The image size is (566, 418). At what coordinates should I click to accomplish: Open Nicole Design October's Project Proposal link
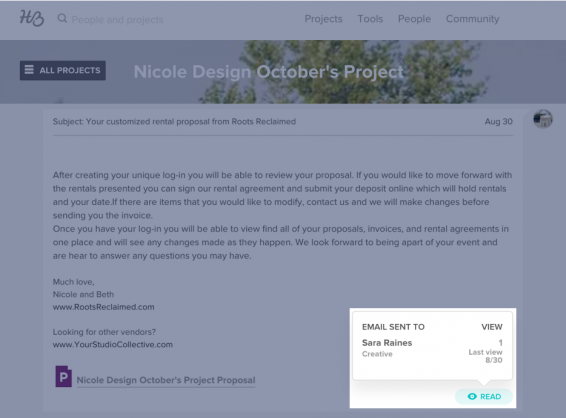click(166, 380)
